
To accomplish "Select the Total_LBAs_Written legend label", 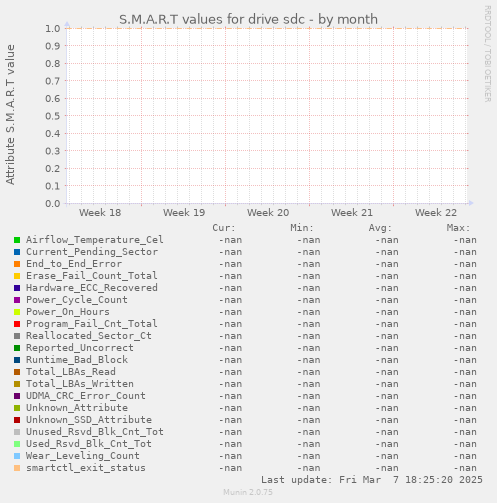I will (x=80, y=384).
